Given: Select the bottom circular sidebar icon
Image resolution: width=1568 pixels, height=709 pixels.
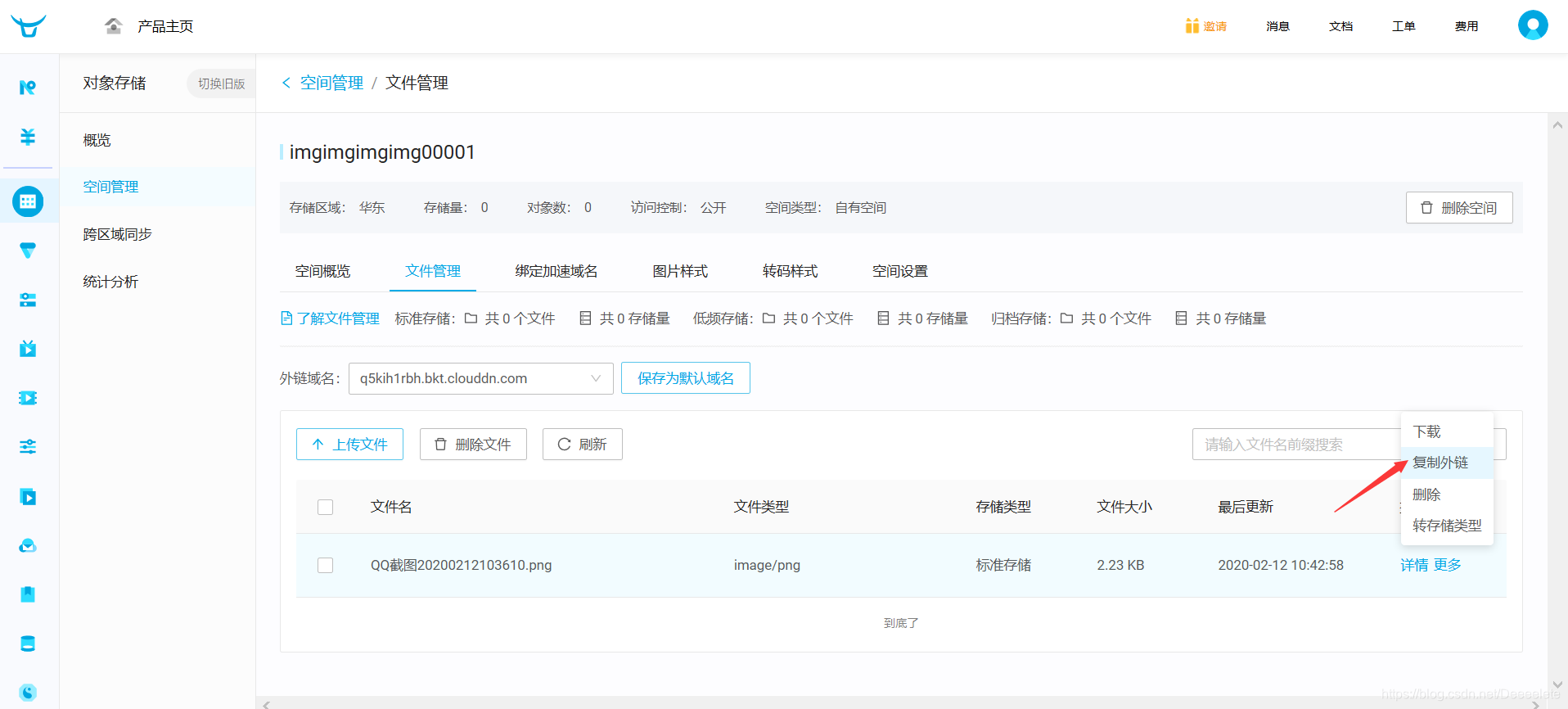Looking at the screenshot, I should 28,693.
